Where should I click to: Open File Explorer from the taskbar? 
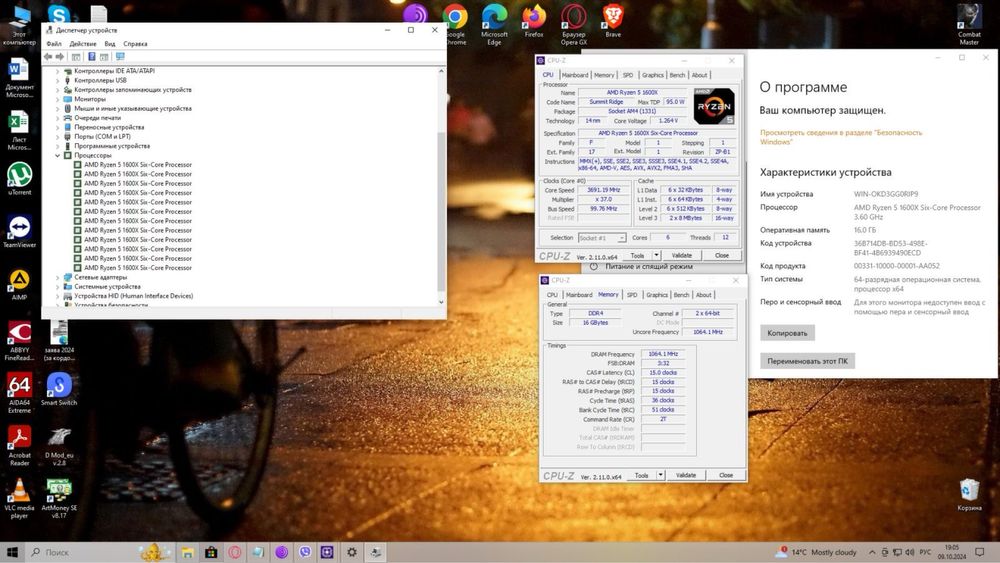tap(187, 552)
